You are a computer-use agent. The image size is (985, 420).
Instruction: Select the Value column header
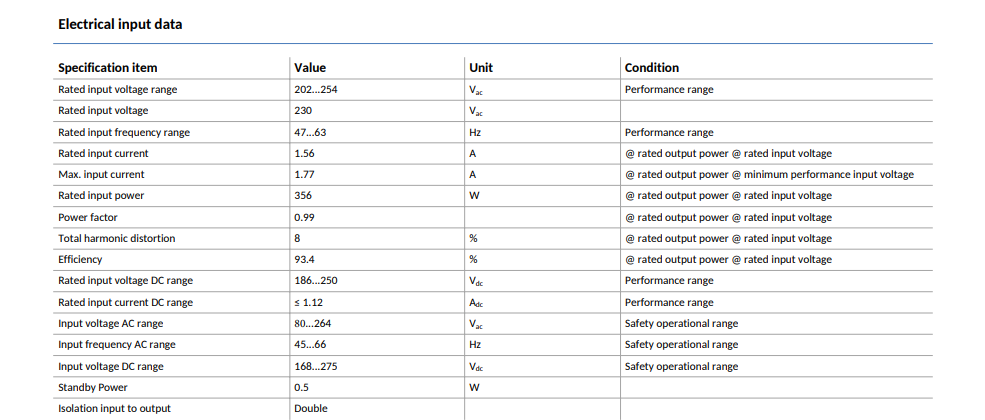pyautogui.click(x=310, y=67)
